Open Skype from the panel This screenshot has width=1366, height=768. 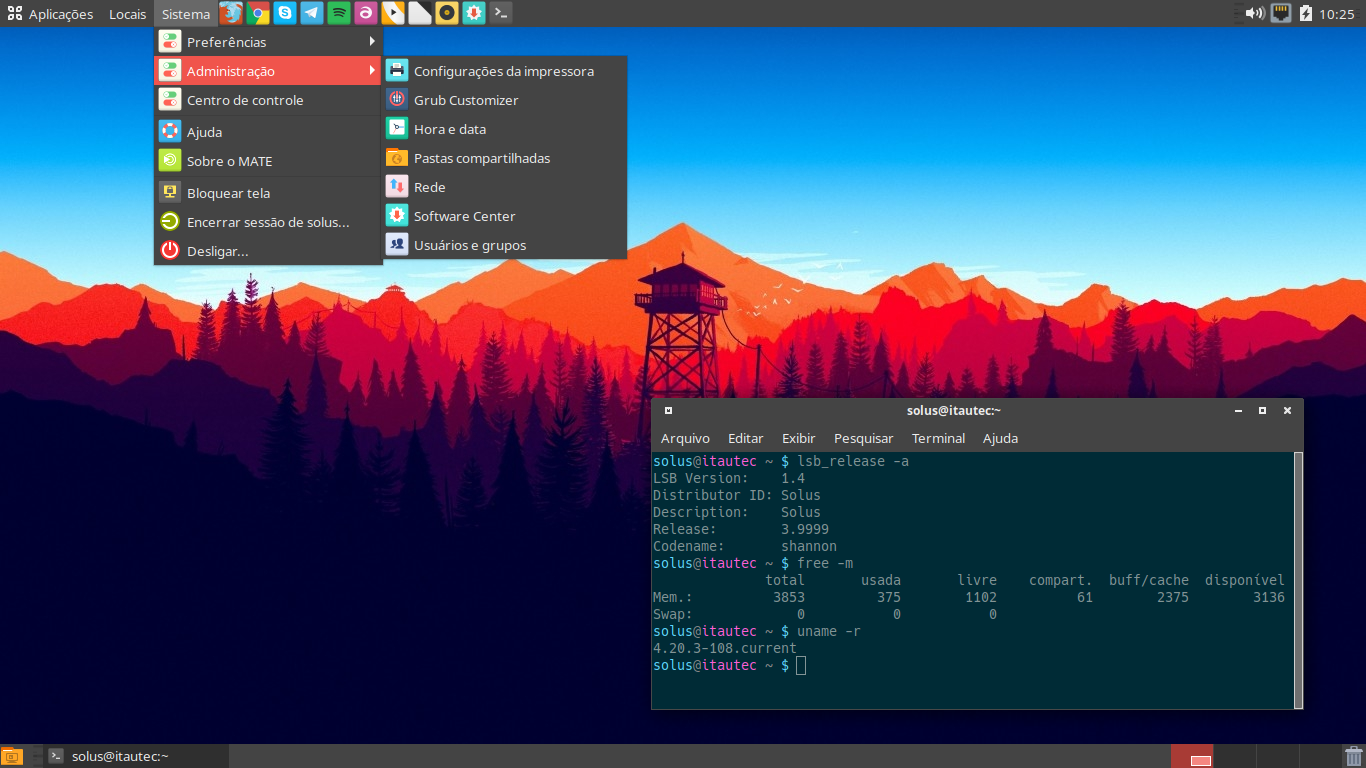[x=285, y=14]
